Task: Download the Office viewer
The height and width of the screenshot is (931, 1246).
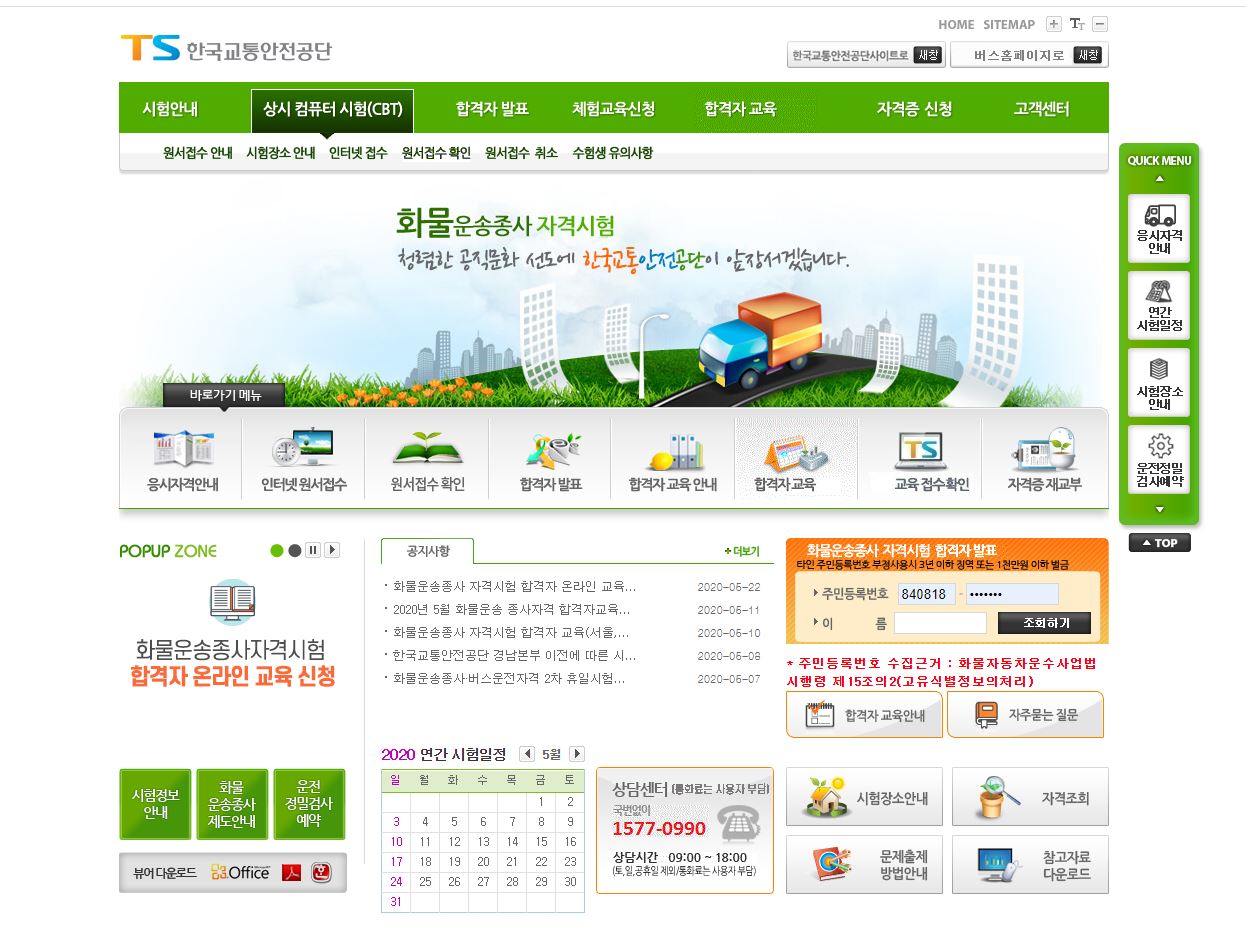Action: tap(241, 873)
